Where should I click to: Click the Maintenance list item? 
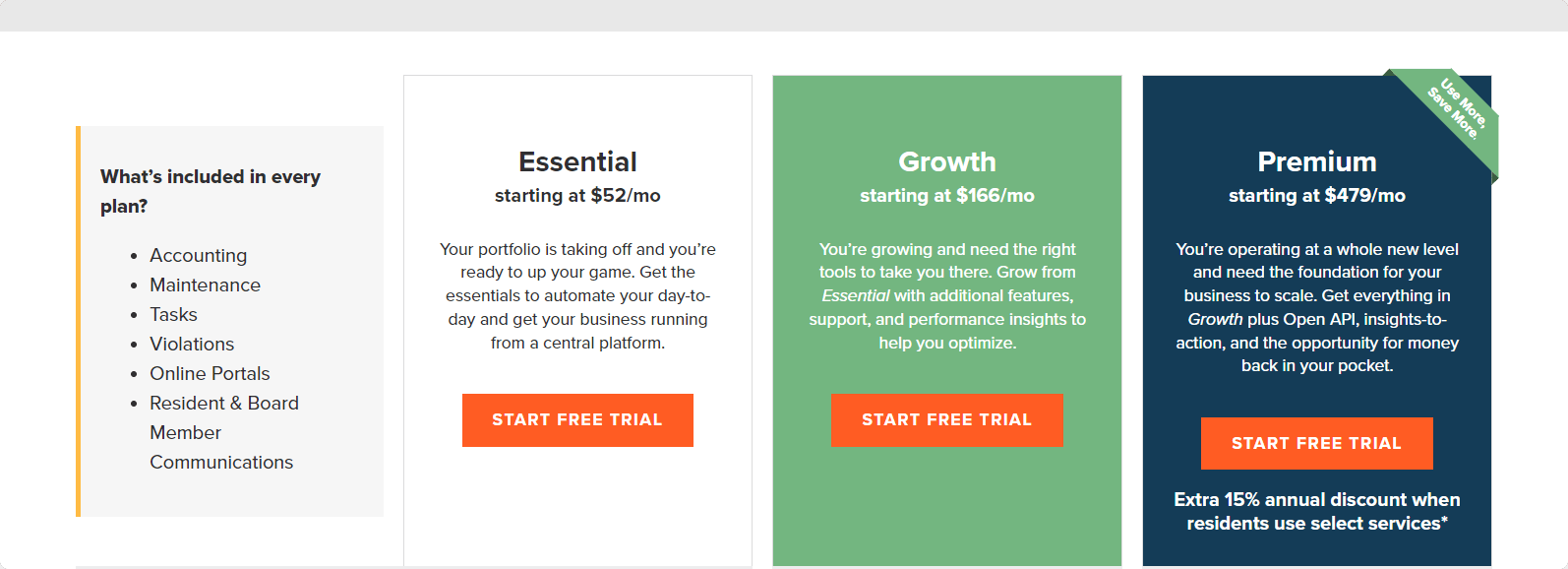pyautogui.click(x=205, y=284)
